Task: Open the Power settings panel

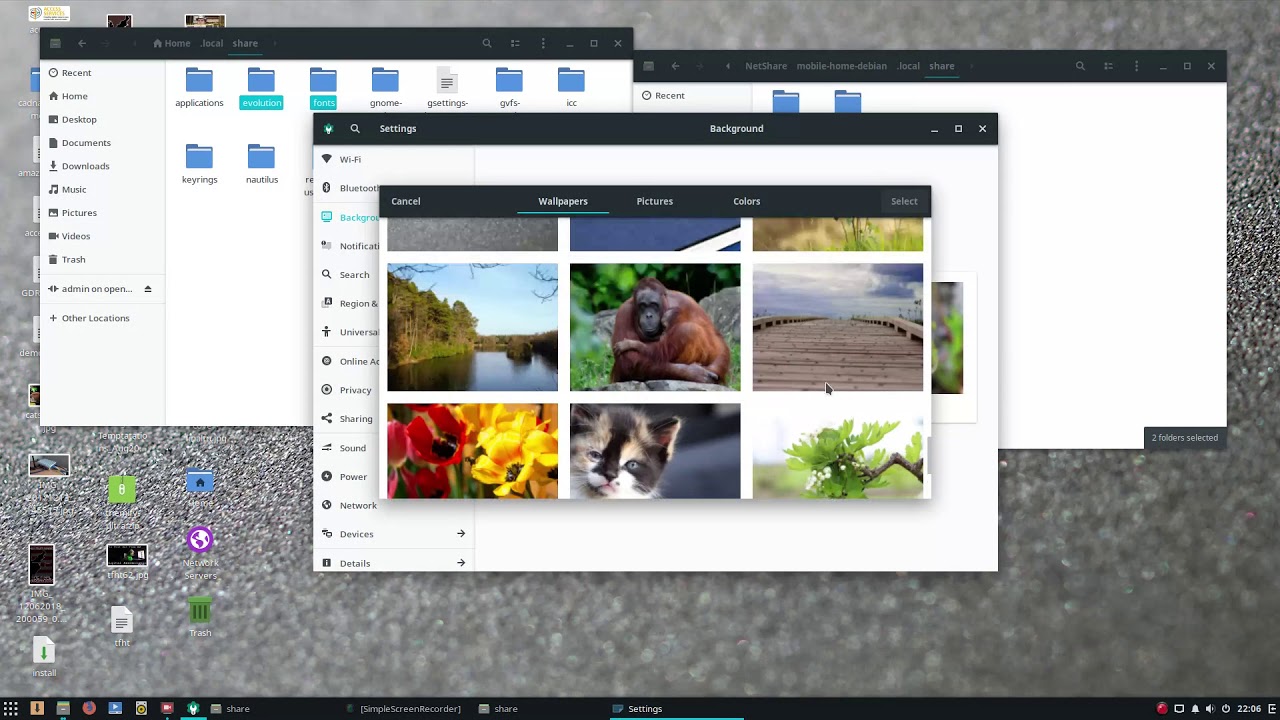Action: 347,477
